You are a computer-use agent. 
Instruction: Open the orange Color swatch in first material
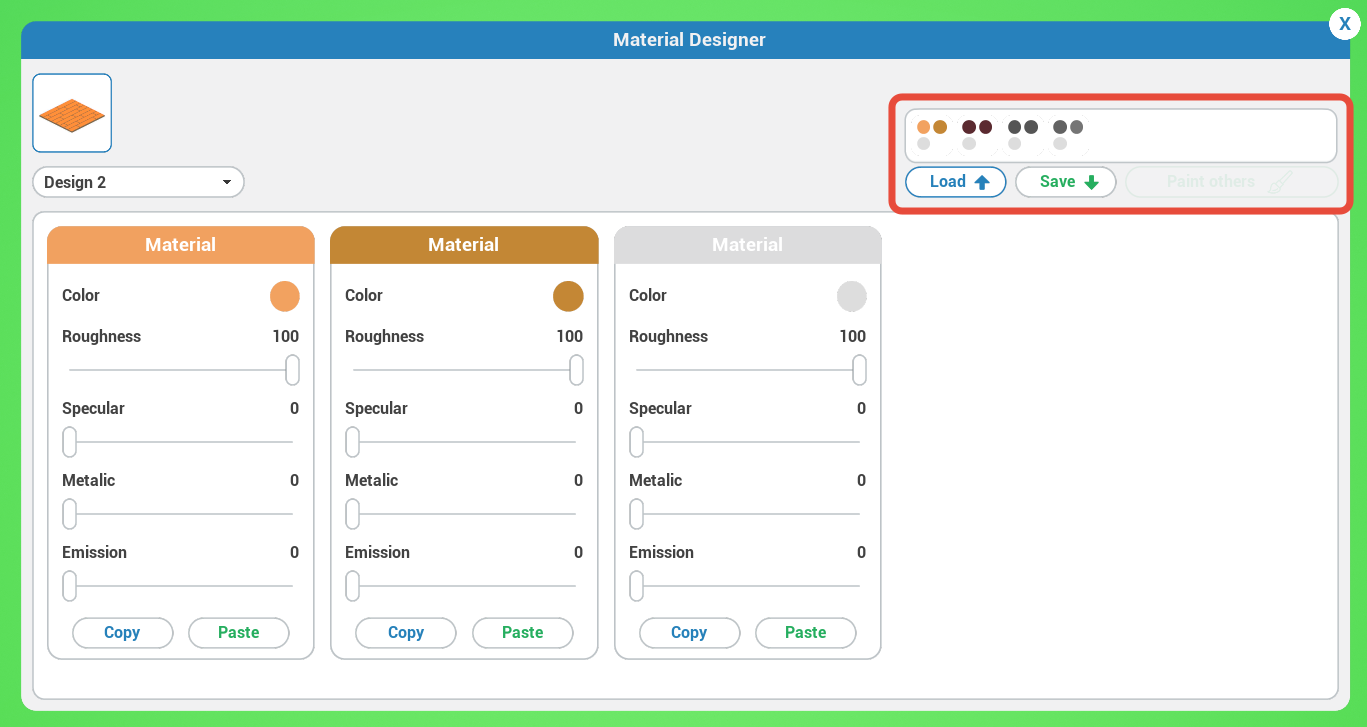tap(285, 296)
